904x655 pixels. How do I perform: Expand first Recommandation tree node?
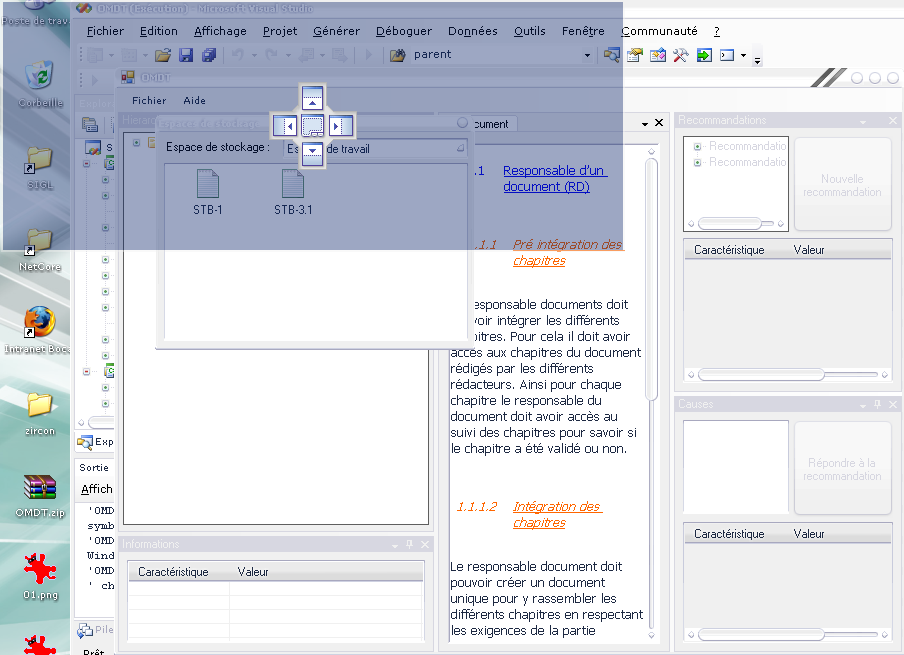pos(698,147)
